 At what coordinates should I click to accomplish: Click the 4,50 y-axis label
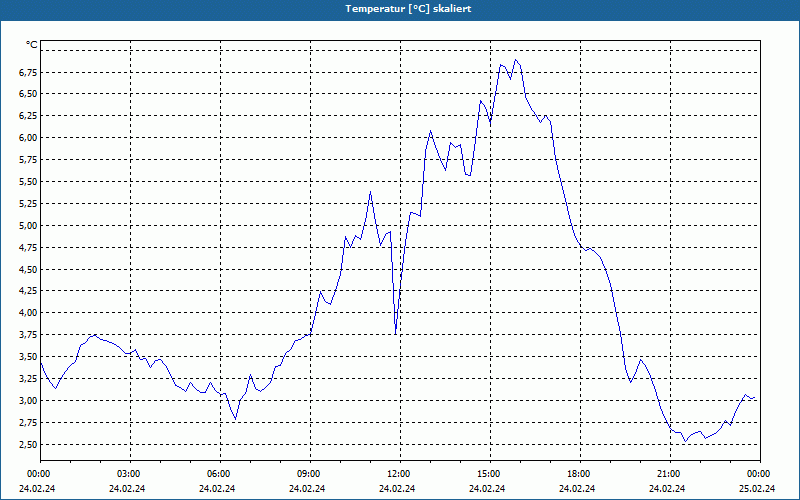coord(28,269)
